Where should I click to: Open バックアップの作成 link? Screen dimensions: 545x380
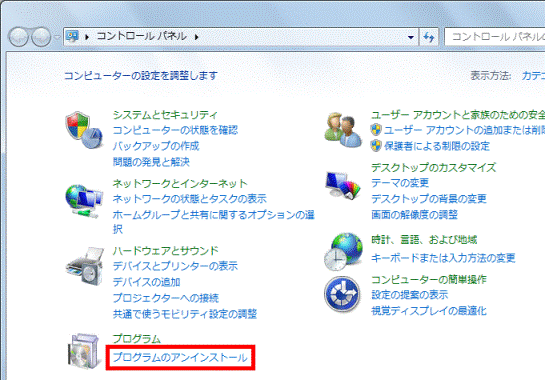click(x=156, y=146)
